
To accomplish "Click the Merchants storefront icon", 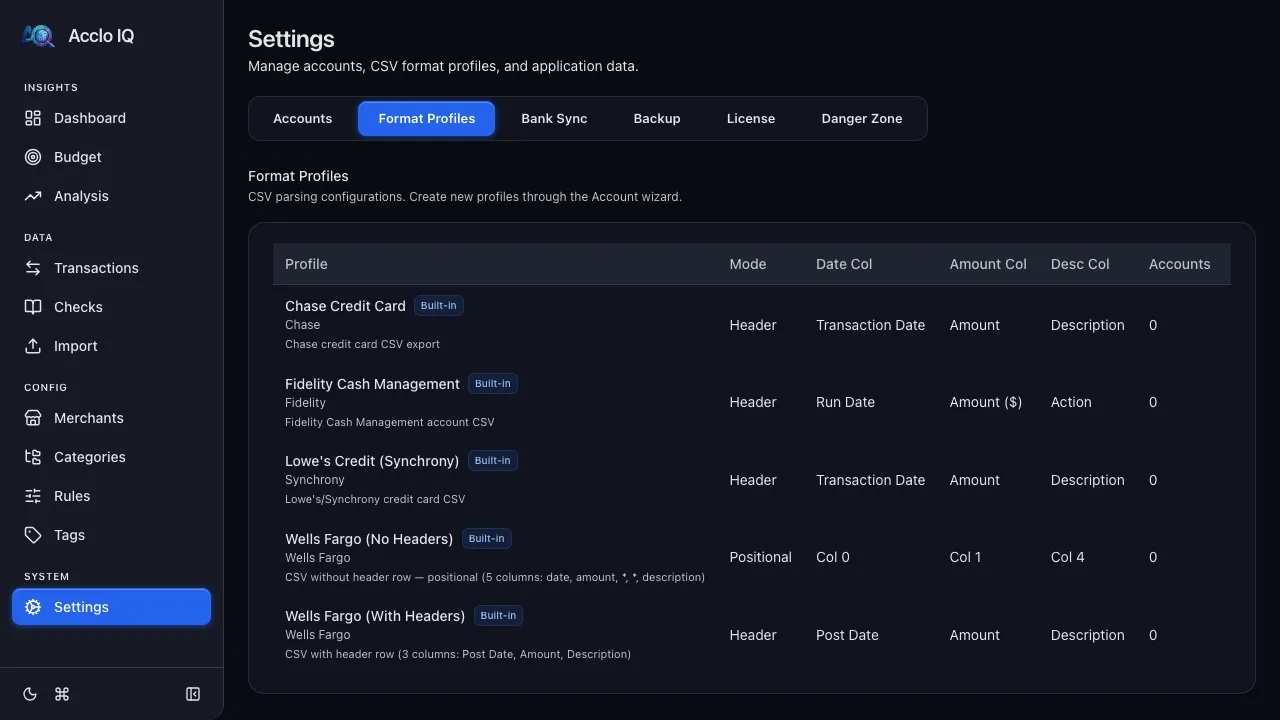I will pyautogui.click(x=33, y=418).
